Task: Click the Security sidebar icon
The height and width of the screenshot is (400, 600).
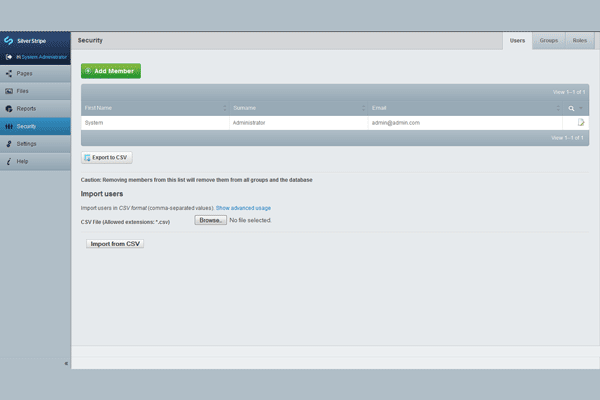Action: pos(9,126)
